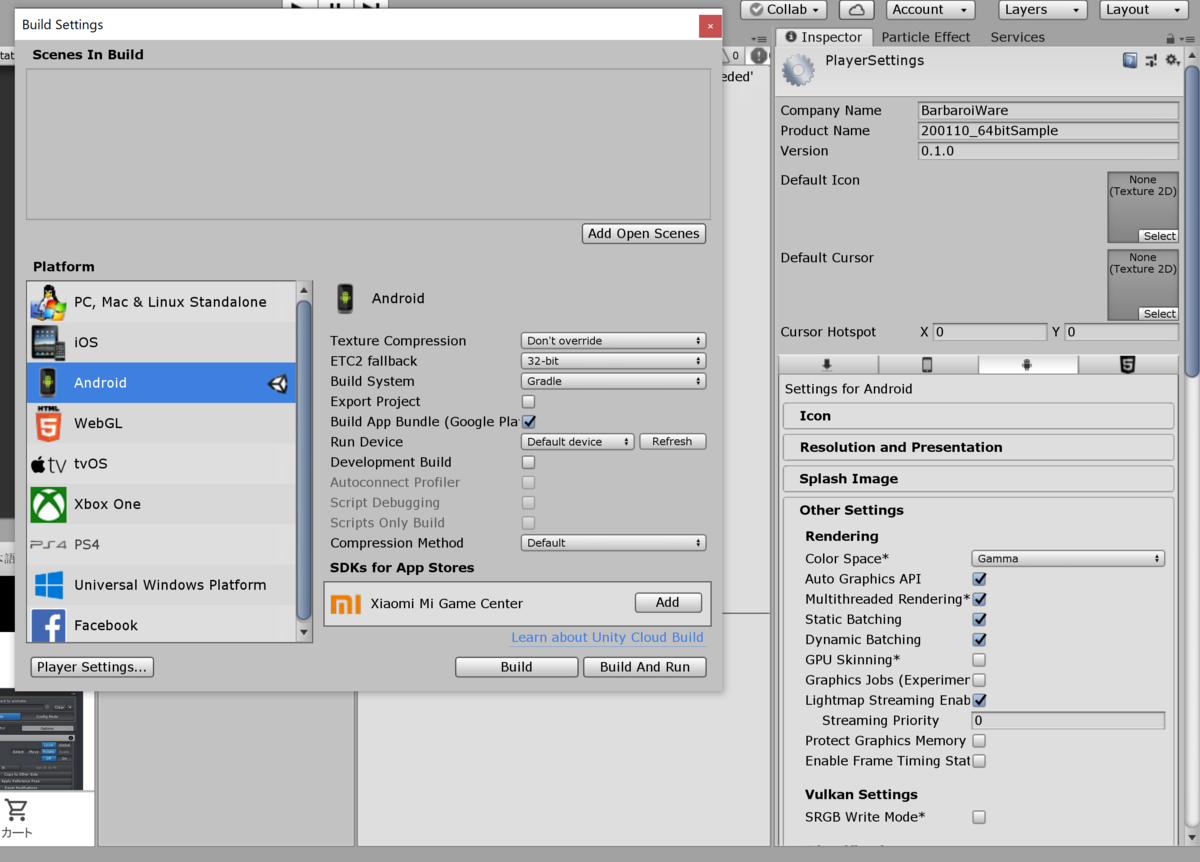This screenshot has width=1200, height=862.
Task: Toggle Auto Graphics API checkbox
Action: [979, 579]
